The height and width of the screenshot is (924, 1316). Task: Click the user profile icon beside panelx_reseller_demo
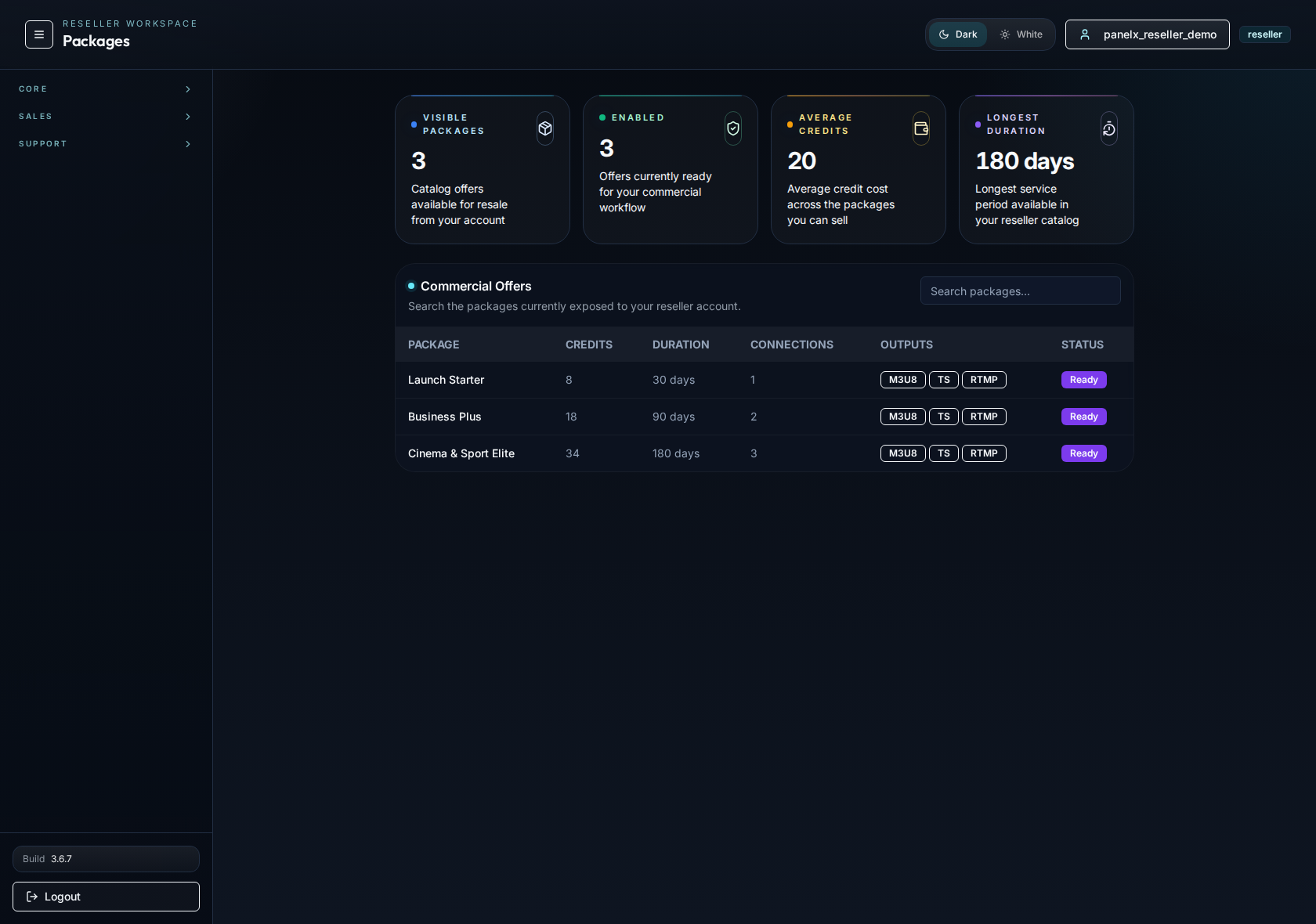1085,34
